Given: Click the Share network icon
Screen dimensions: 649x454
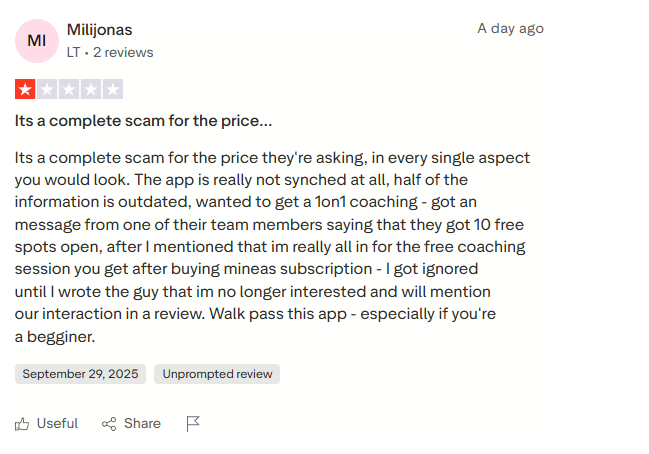Looking at the screenshot, I should click(109, 424).
